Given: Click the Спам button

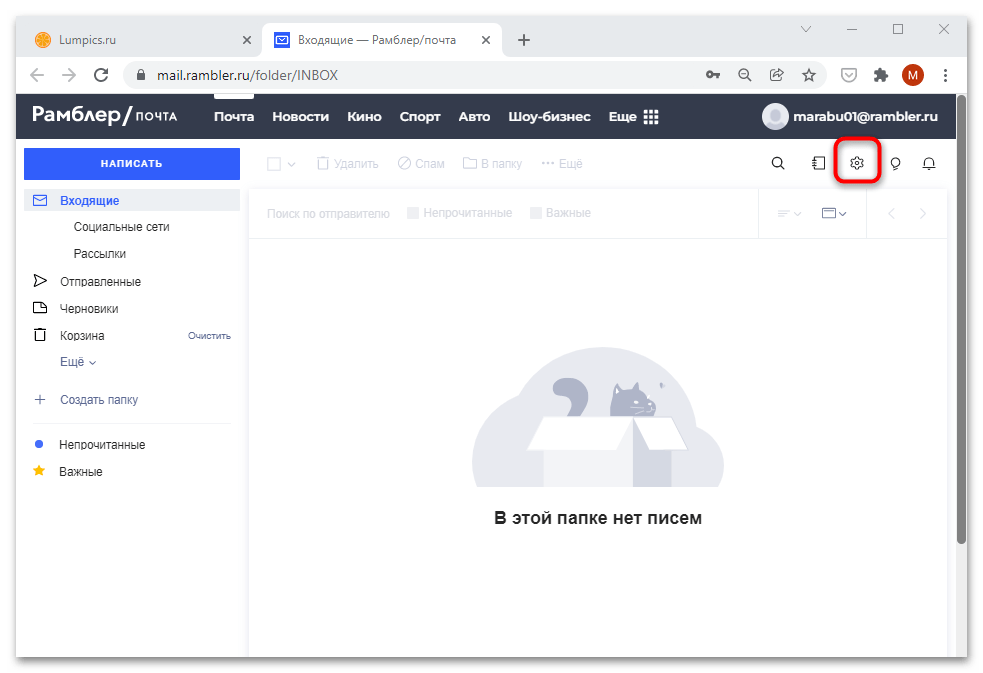Looking at the screenshot, I should coord(421,164).
